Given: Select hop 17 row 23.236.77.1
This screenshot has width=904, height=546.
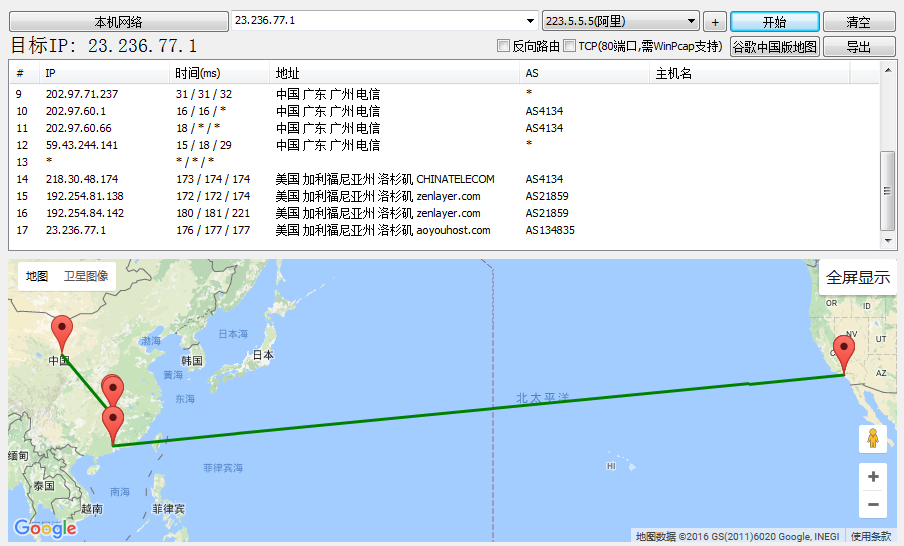Looking at the screenshot, I should pos(76,230).
